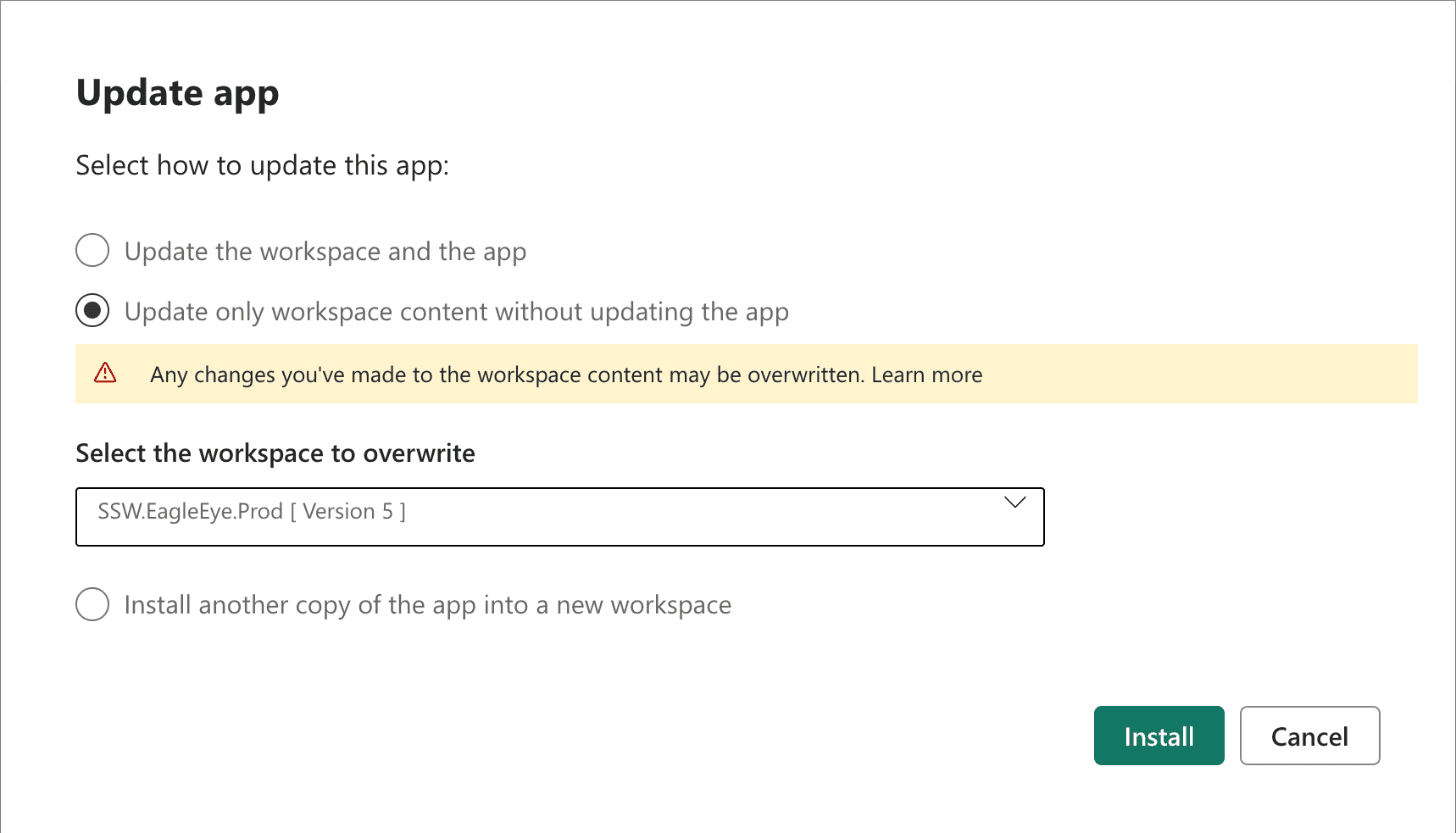The width and height of the screenshot is (1456, 833).
Task: Click the Cancel button
Action: pyautogui.click(x=1310, y=736)
